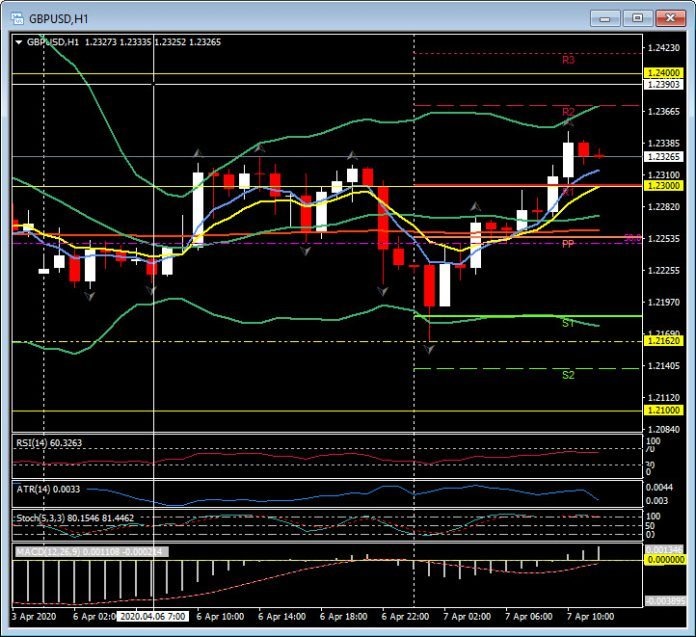Image resolution: width=696 pixels, height=637 pixels.
Task: Click the 7 Apr 02:00 time axis label
Action: tap(467, 617)
